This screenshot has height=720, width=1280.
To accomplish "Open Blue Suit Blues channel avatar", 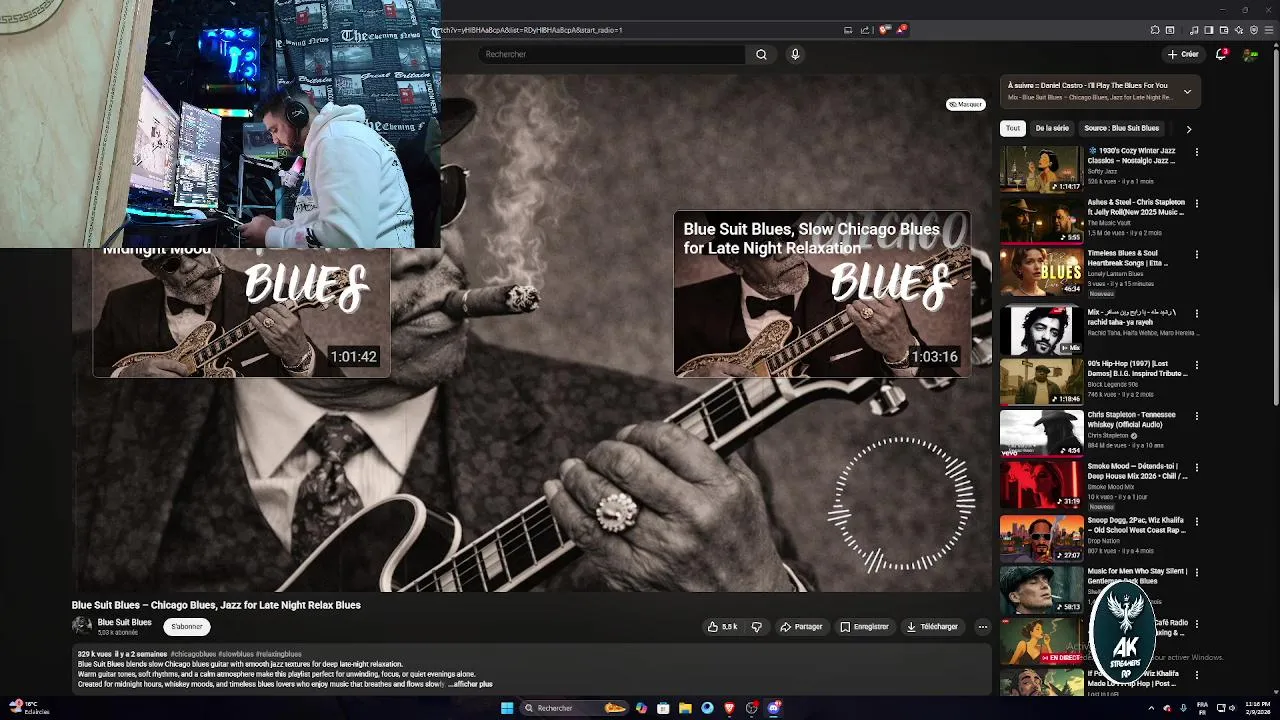I will (x=82, y=626).
